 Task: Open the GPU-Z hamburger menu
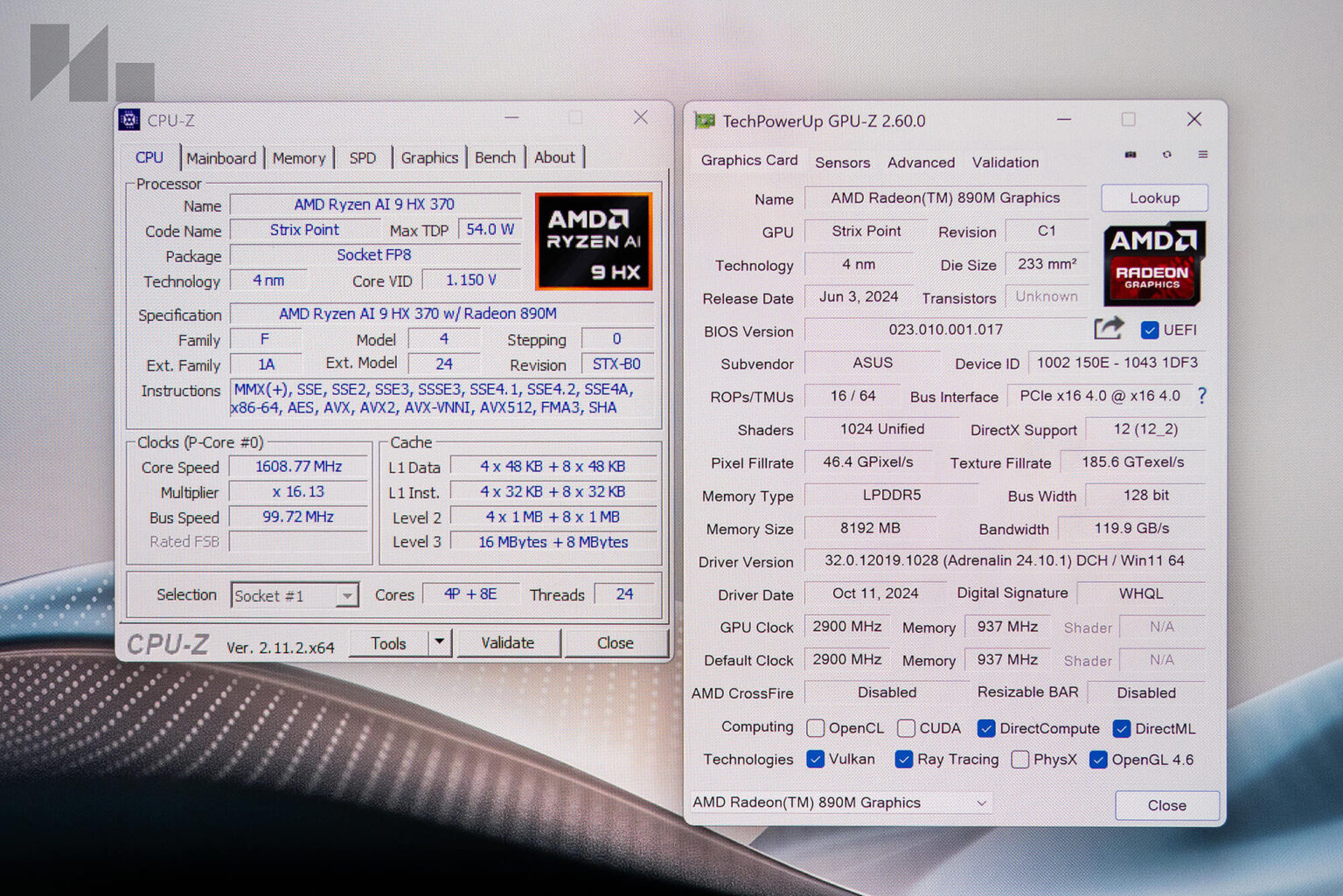click(x=1203, y=155)
